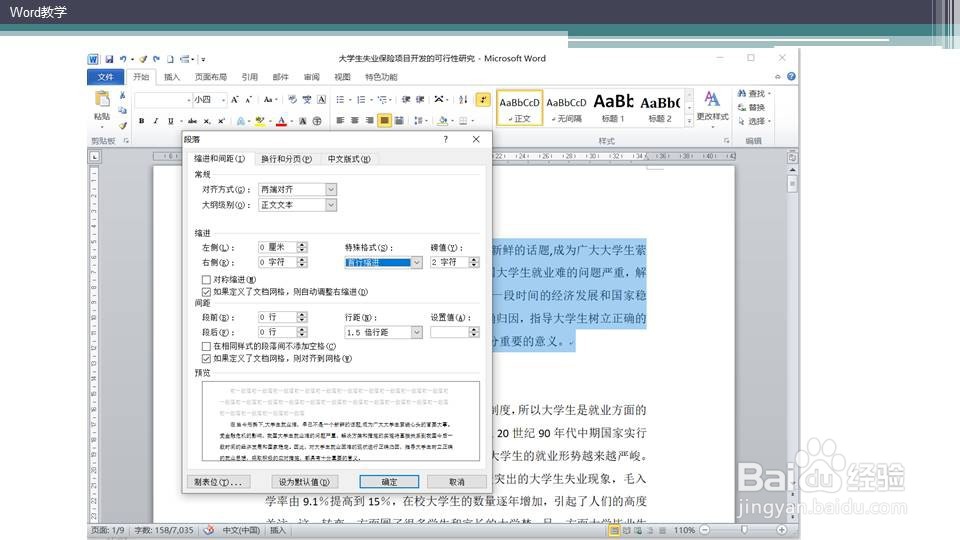Click the Word Help question mark icon
The height and width of the screenshot is (540, 960).
click(x=791, y=77)
